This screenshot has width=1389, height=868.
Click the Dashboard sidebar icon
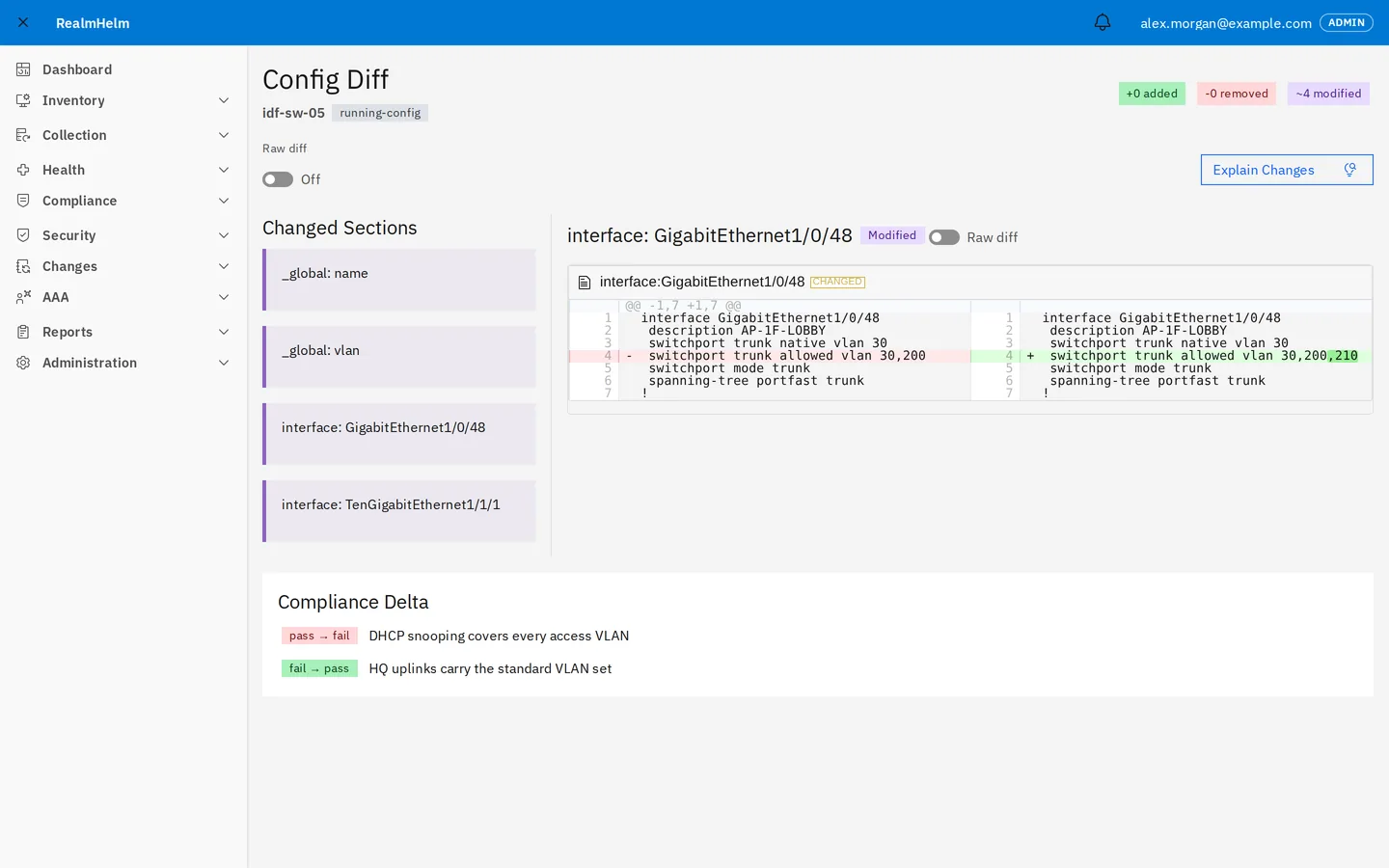(x=23, y=69)
